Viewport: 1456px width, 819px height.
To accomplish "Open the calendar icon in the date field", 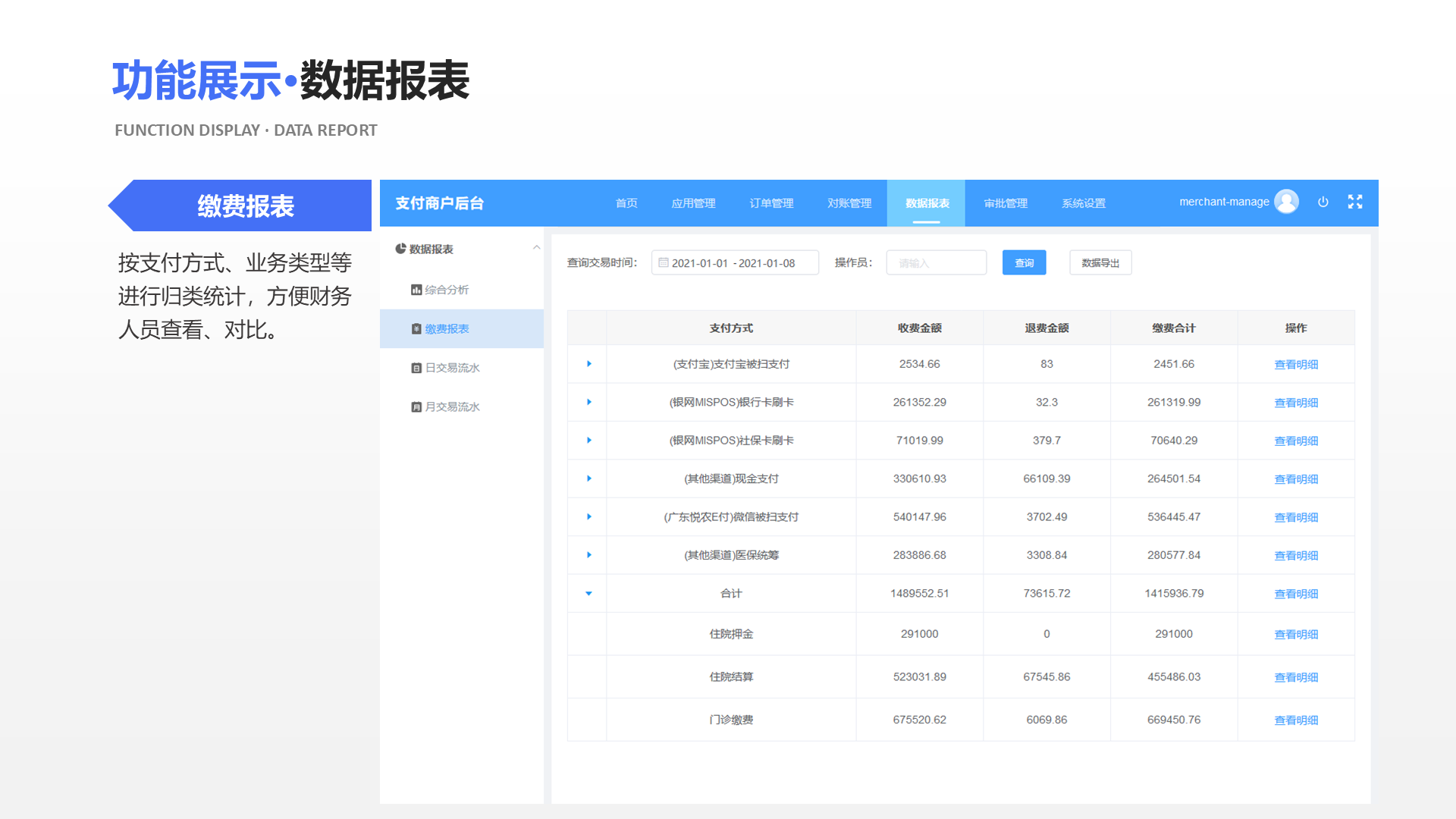I will 664,262.
